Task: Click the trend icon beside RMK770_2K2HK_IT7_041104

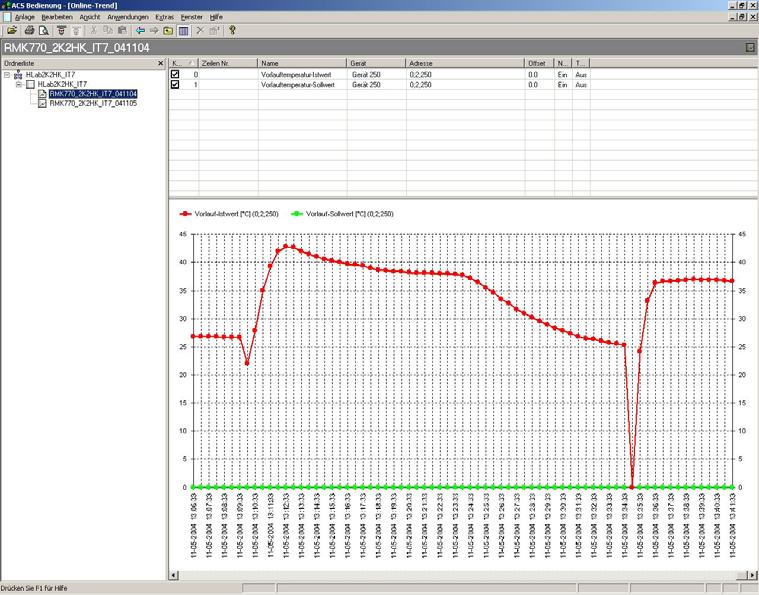Action: (x=43, y=93)
